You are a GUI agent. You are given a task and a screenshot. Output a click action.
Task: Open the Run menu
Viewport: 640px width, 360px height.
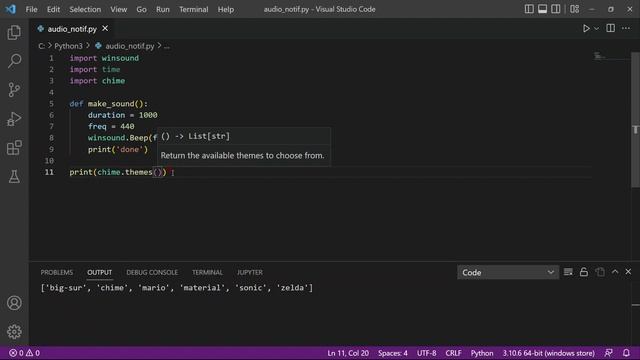(162, 9)
